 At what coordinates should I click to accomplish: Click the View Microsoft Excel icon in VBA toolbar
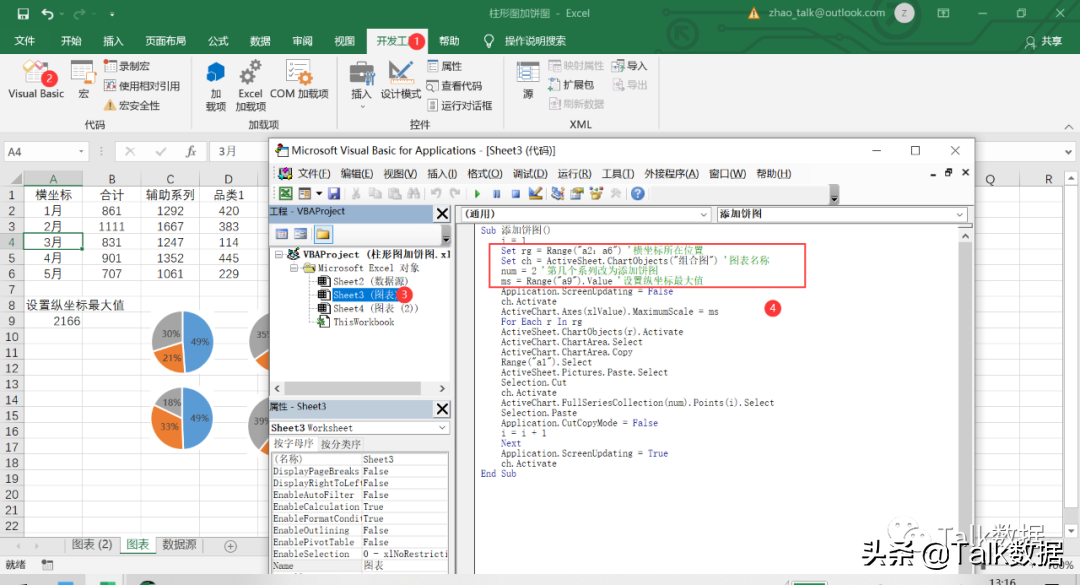(285, 194)
